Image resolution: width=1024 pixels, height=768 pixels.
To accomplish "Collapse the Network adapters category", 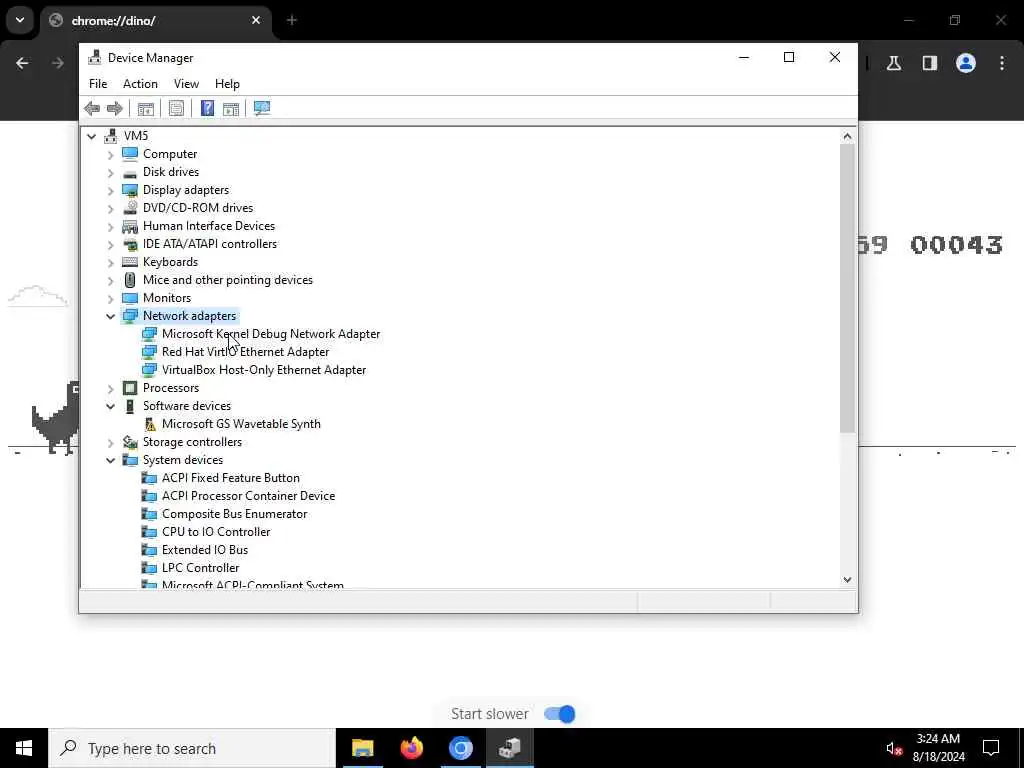I will point(110,316).
